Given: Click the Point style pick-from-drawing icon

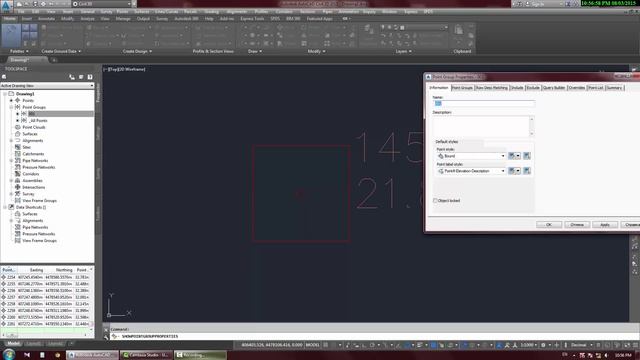Looking at the screenshot, I should 527,156.
